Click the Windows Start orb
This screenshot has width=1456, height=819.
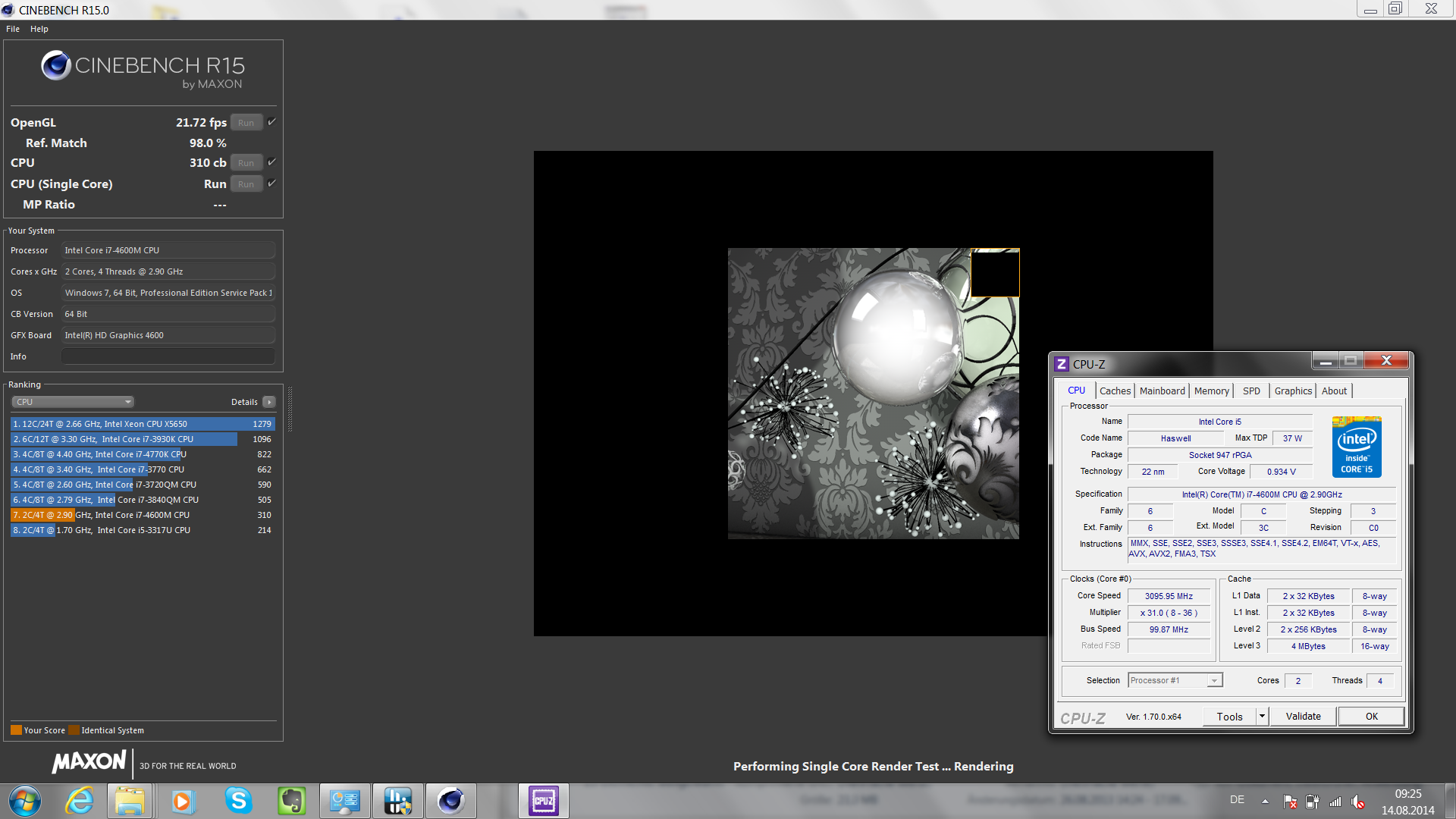(x=24, y=801)
